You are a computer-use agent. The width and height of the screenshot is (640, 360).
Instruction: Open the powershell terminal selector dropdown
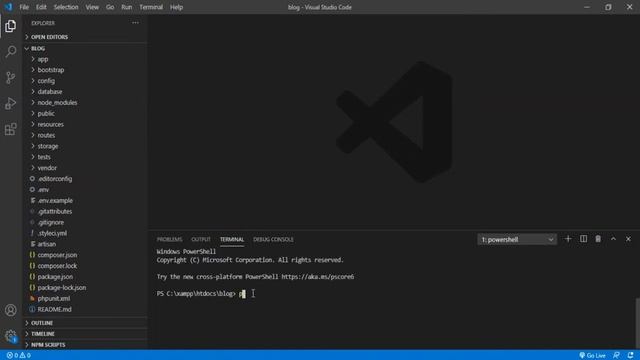click(x=517, y=240)
